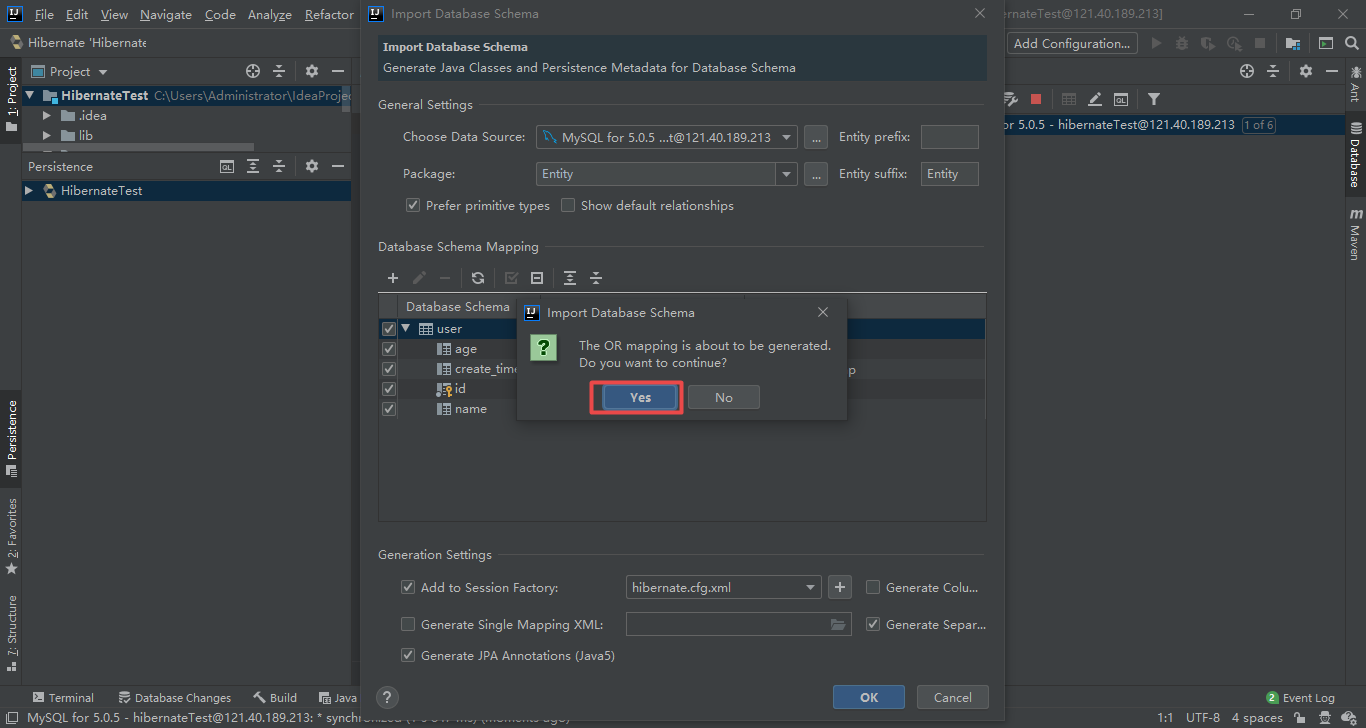Screen dimensions: 1366x728
Task: Enable Show default relationships
Action: tap(567, 205)
